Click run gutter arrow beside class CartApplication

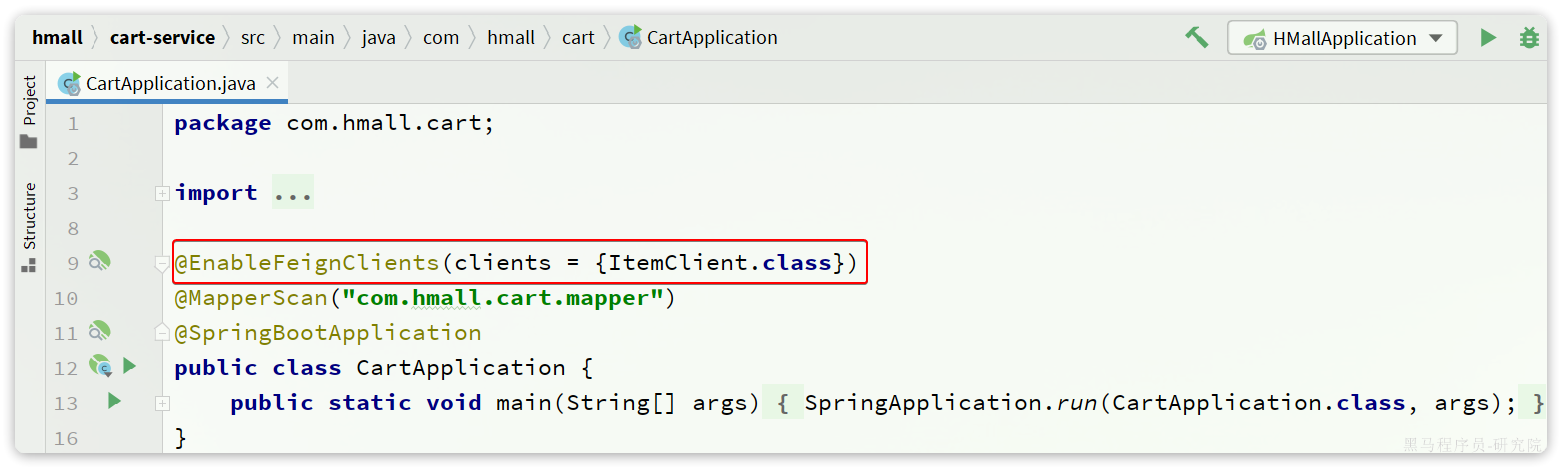129,366
